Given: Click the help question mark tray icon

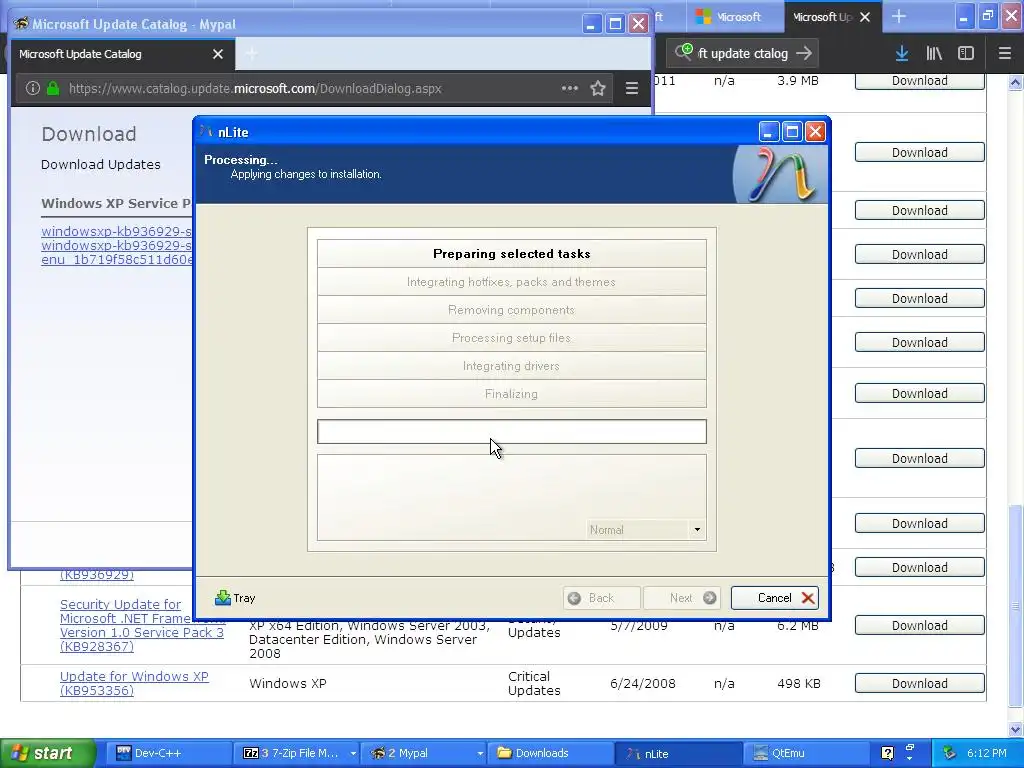Looking at the screenshot, I should coord(887,753).
